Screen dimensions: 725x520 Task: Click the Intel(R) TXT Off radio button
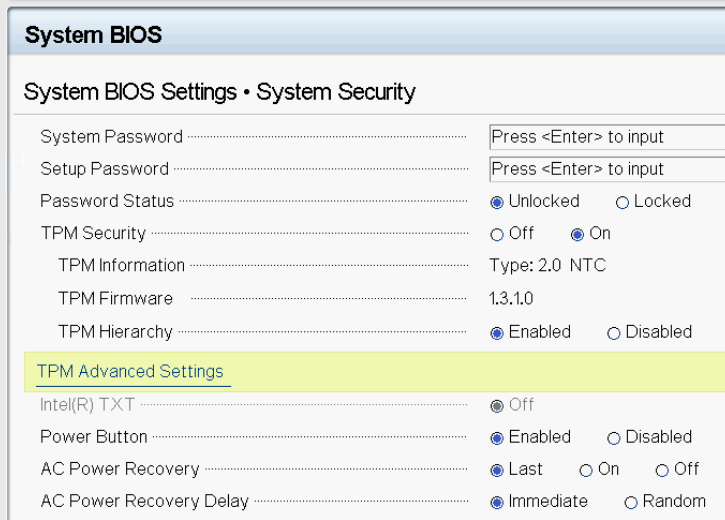(x=497, y=405)
